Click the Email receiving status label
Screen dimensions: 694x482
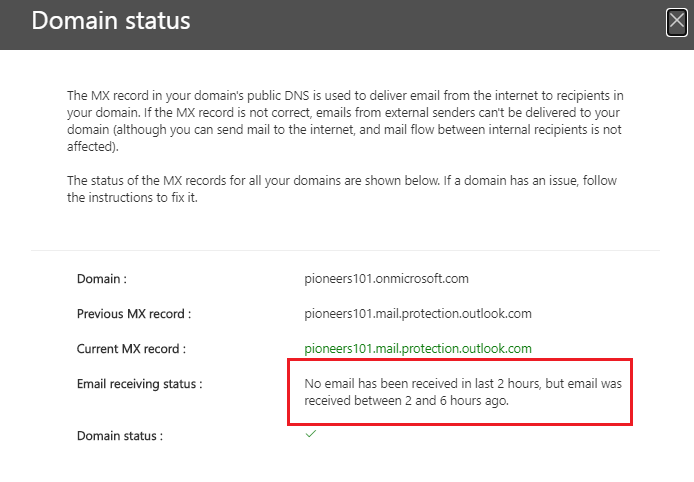139,384
